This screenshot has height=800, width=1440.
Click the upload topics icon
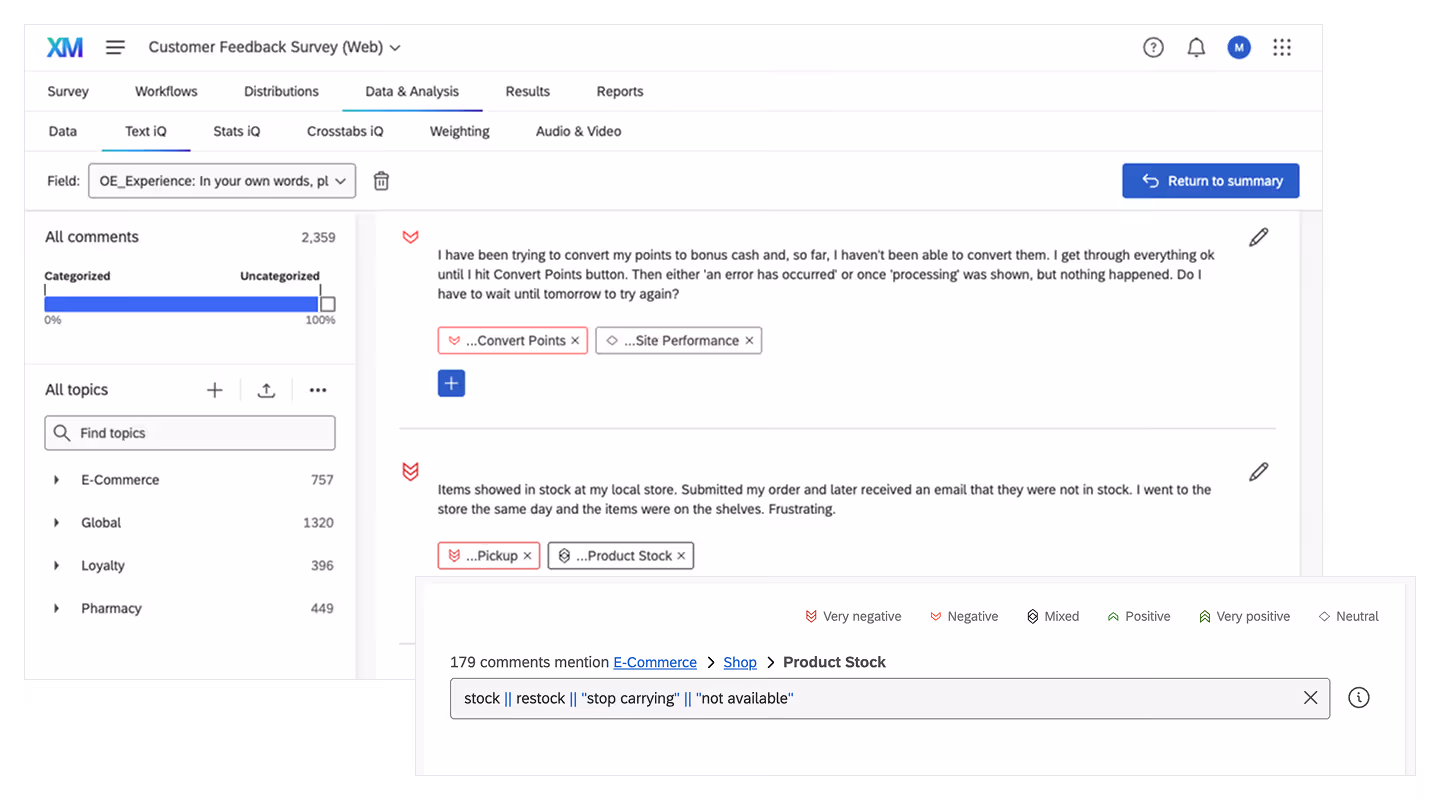(266, 390)
